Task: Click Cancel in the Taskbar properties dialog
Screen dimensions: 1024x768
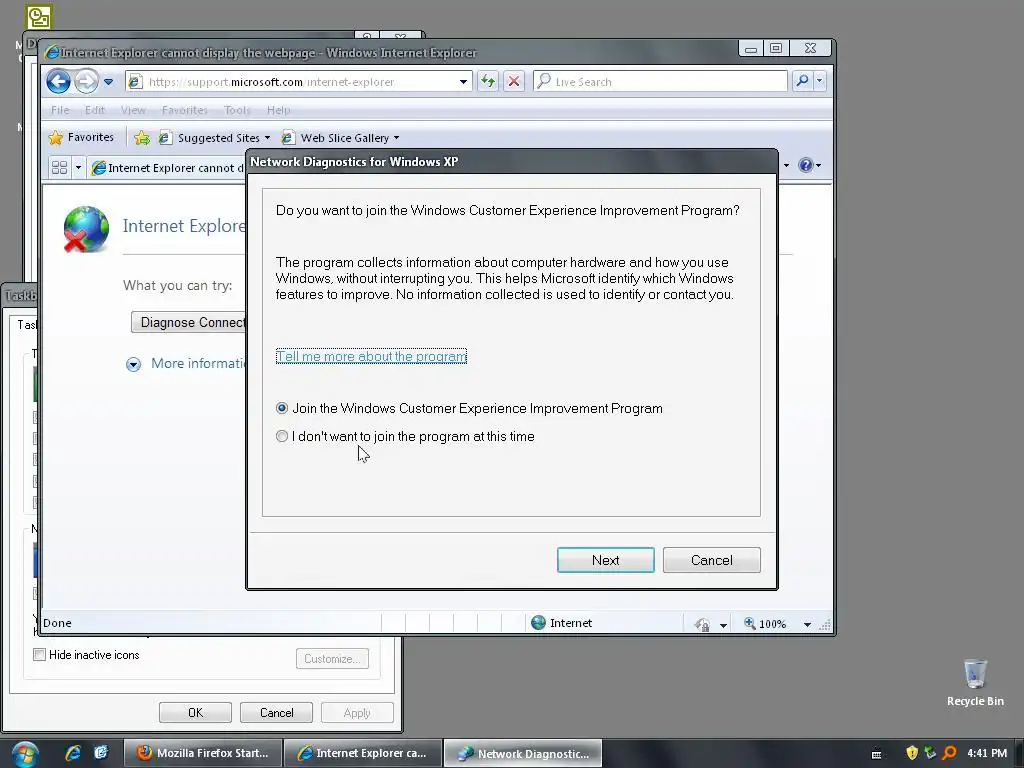Action: [x=276, y=712]
